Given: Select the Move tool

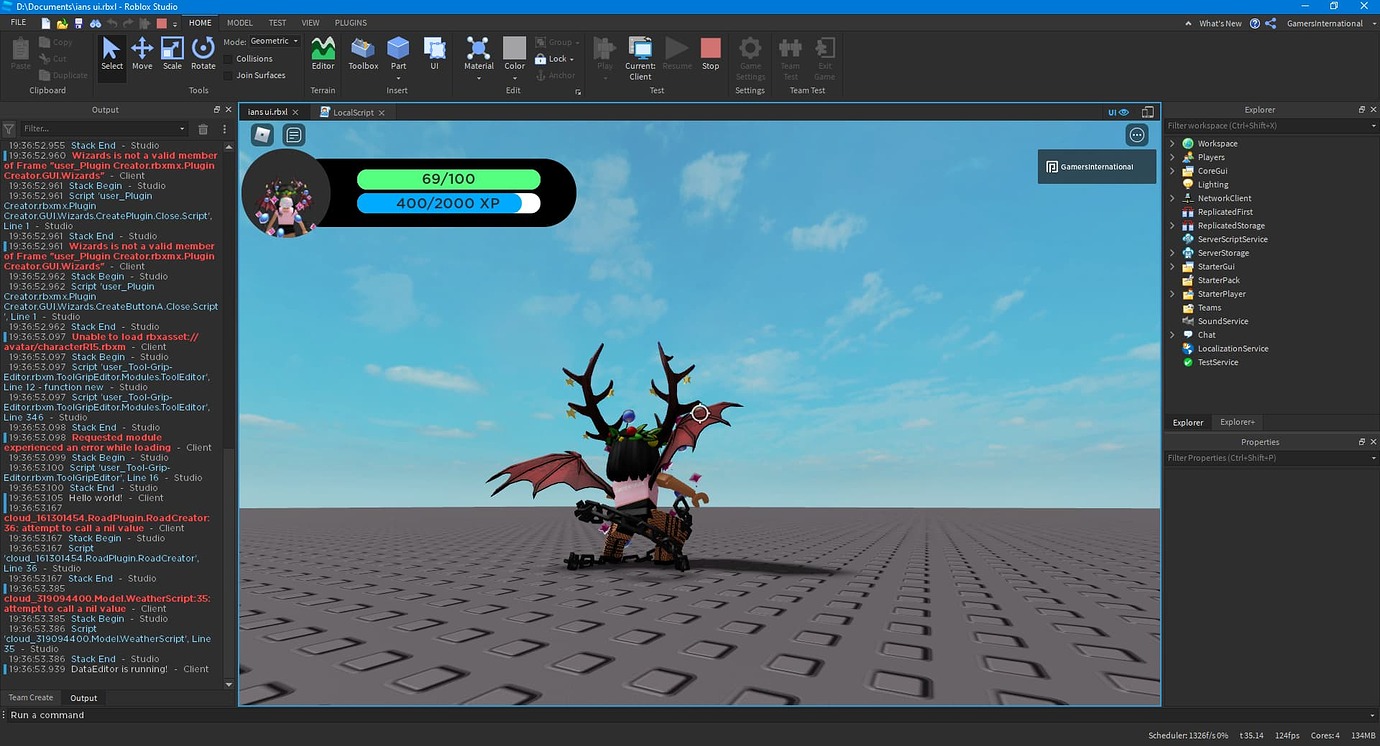Looking at the screenshot, I should [x=141, y=50].
